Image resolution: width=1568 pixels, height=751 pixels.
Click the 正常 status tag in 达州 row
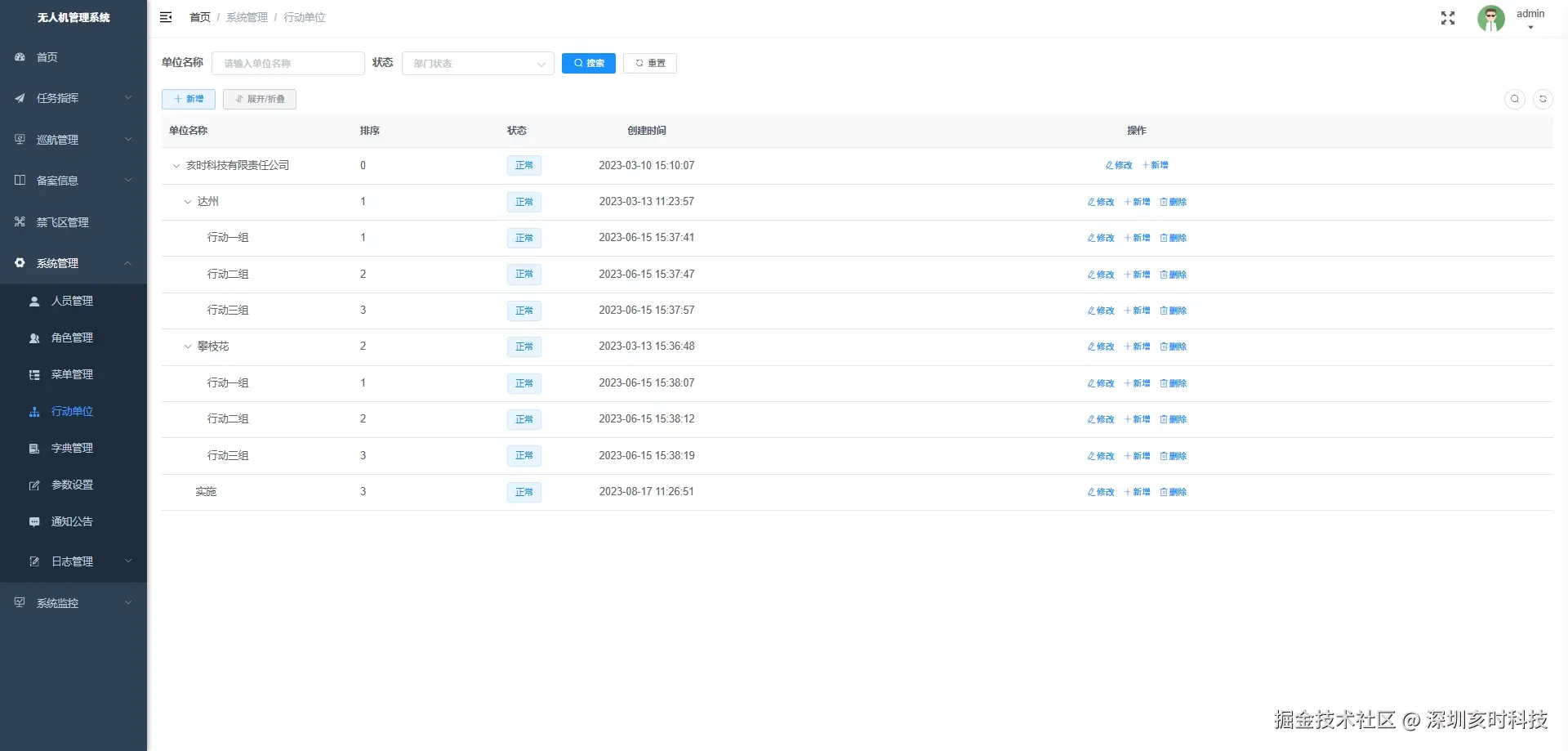(524, 202)
